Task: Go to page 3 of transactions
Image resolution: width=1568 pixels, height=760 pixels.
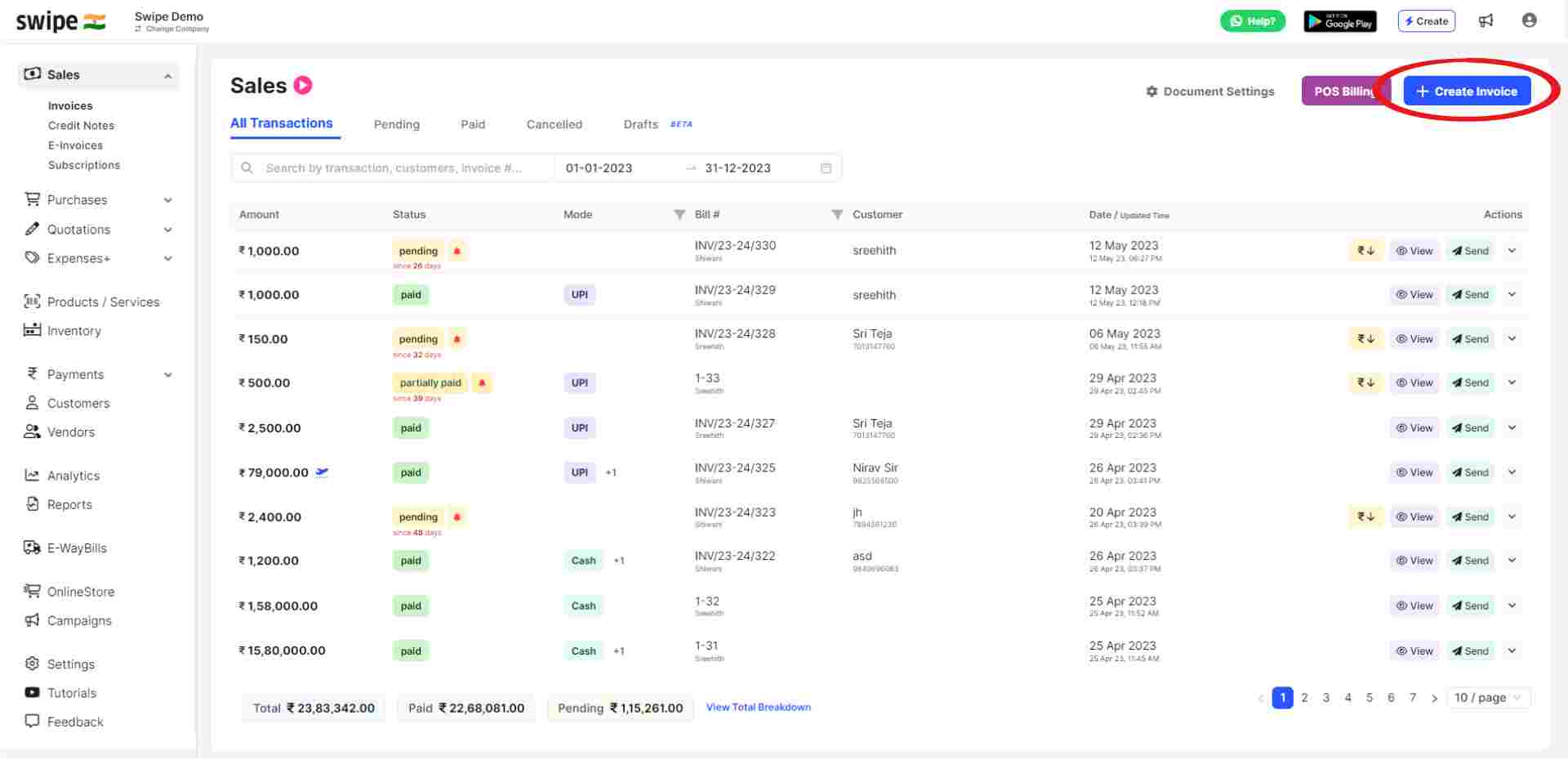Action: tap(1326, 698)
